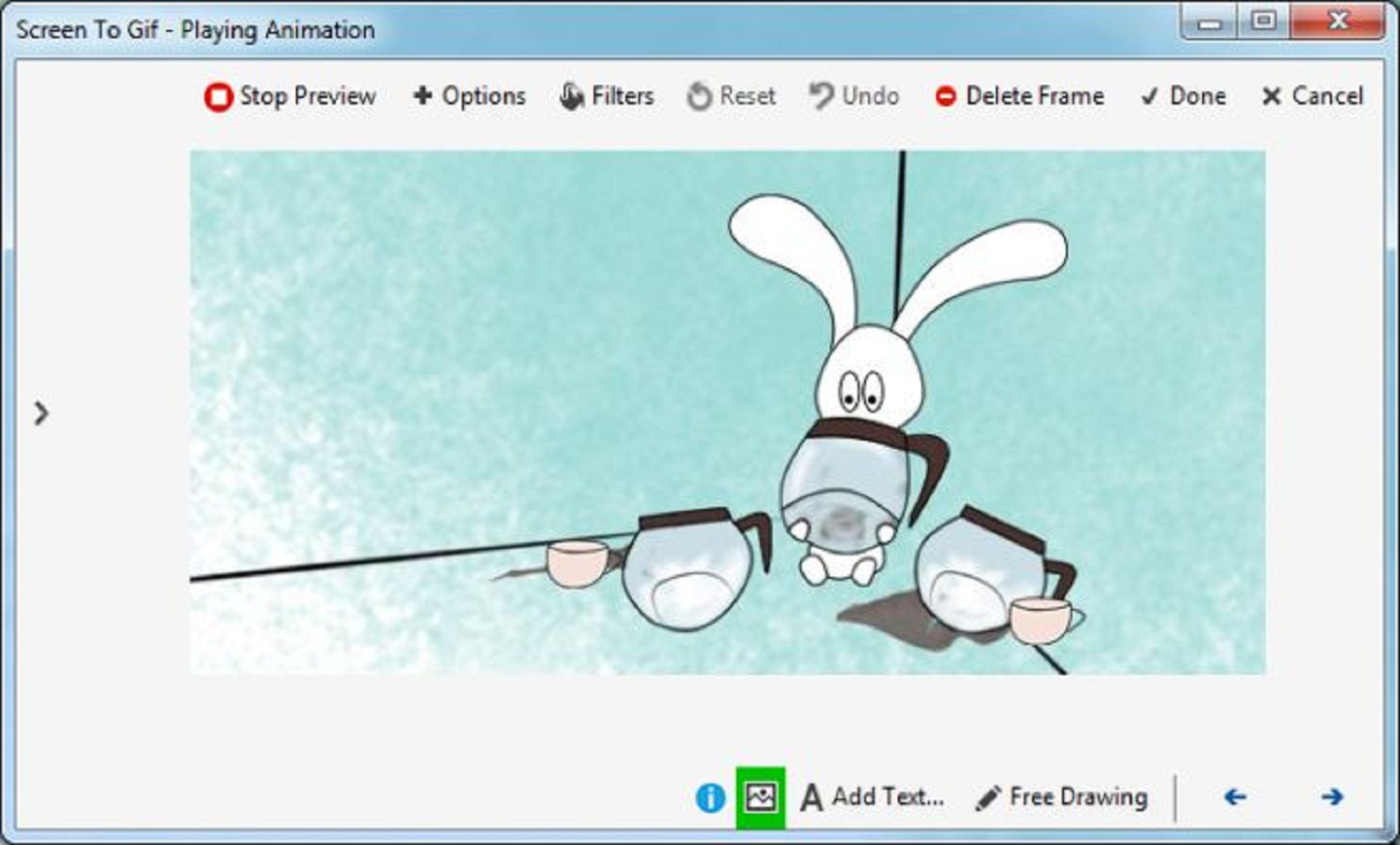
Task: Delete the current frame
Action: (1019, 96)
